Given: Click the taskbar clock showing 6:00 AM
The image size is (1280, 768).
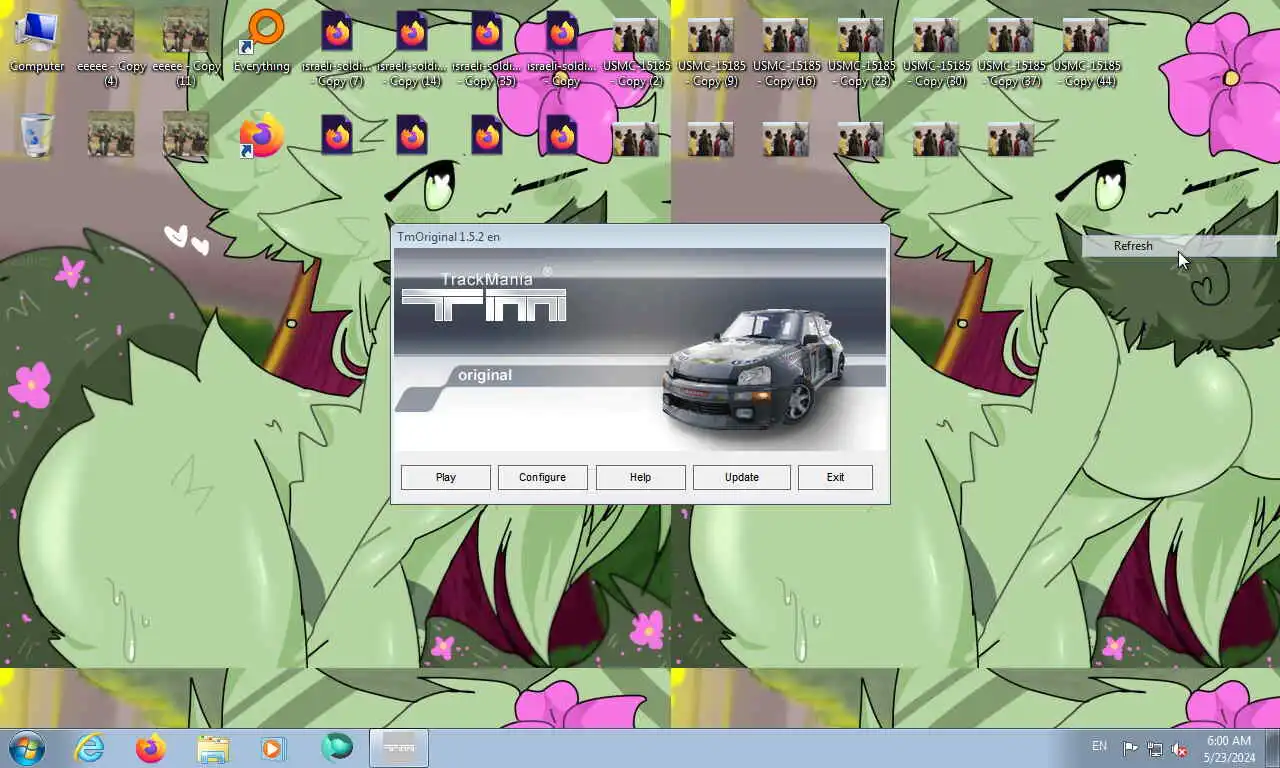Looking at the screenshot, I should pos(1229,749).
